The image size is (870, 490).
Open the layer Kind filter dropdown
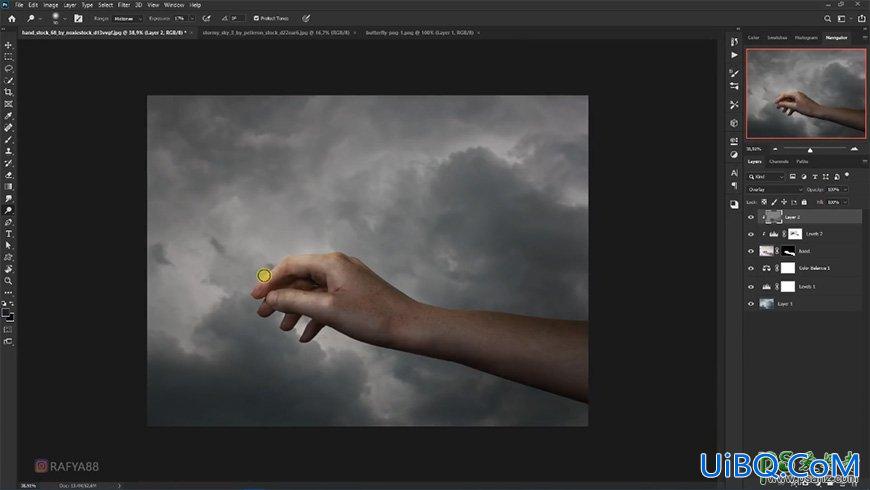(x=766, y=176)
